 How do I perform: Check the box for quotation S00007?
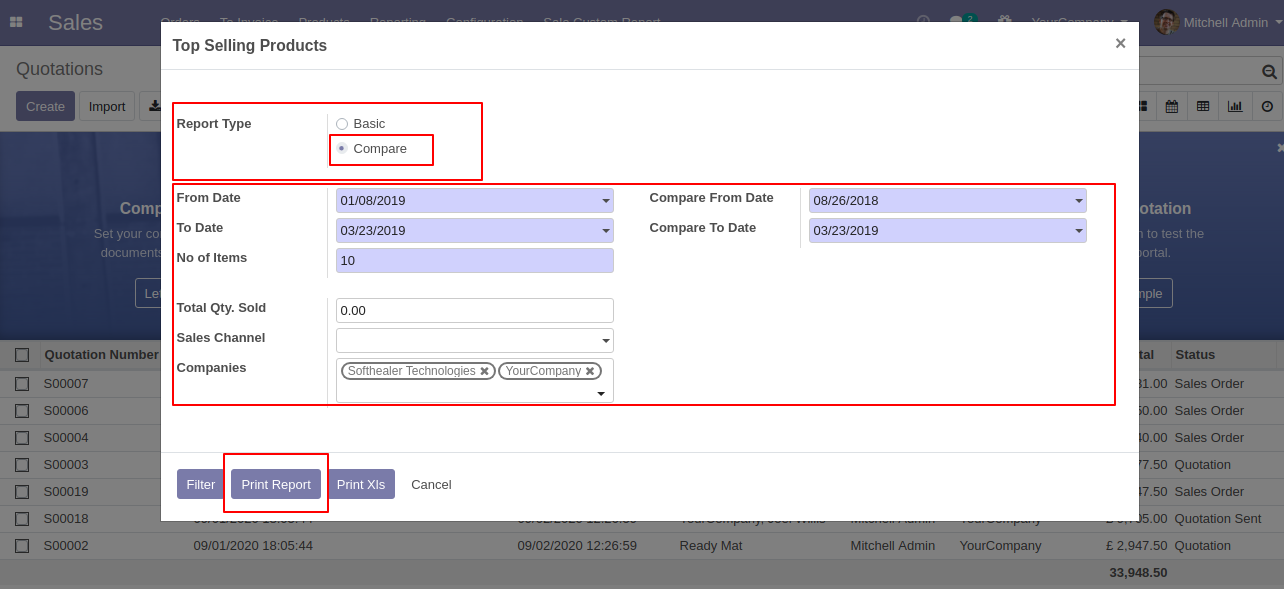22,384
